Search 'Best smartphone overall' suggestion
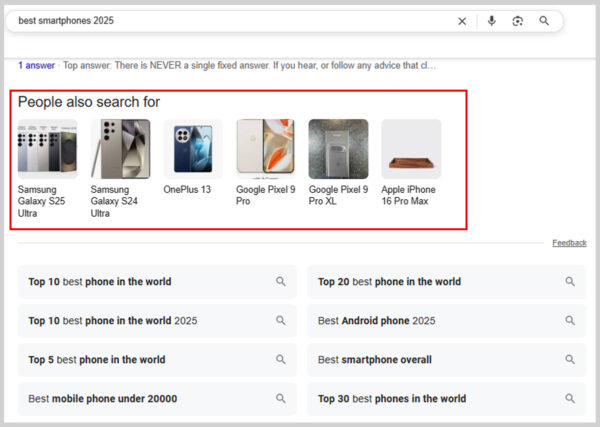This screenshot has width=600, height=427. pos(447,360)
